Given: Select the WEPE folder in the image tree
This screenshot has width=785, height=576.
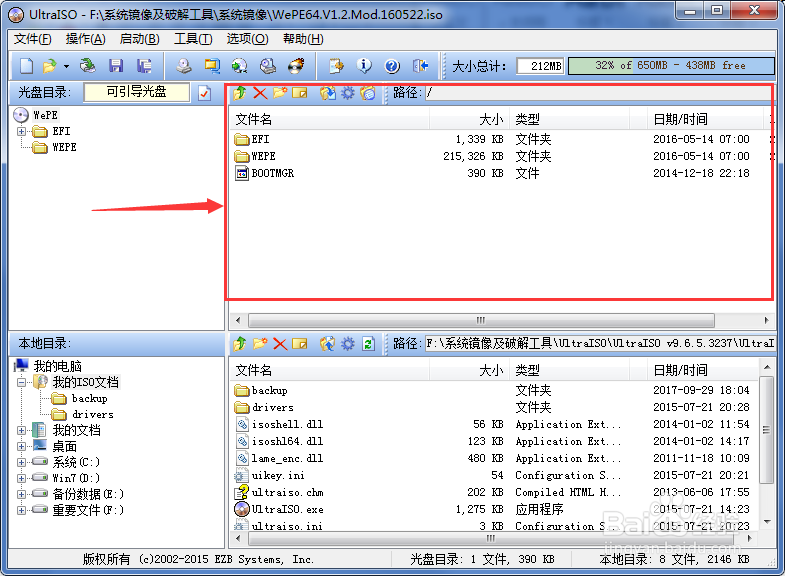Looking at the screenshot, I should (x=64, y=147).
